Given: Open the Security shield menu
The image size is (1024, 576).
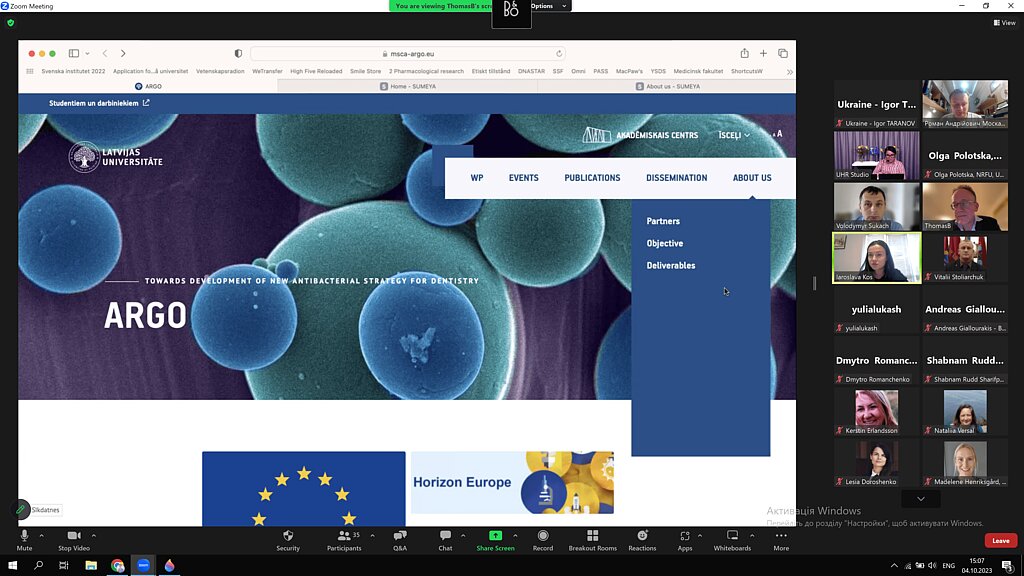Looking at the screenshot, I should coord(288,540).
